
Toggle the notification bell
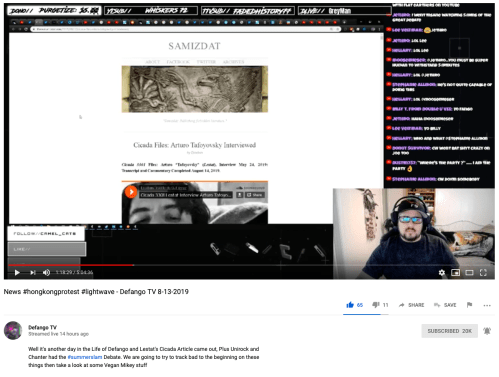click(487, 331)
